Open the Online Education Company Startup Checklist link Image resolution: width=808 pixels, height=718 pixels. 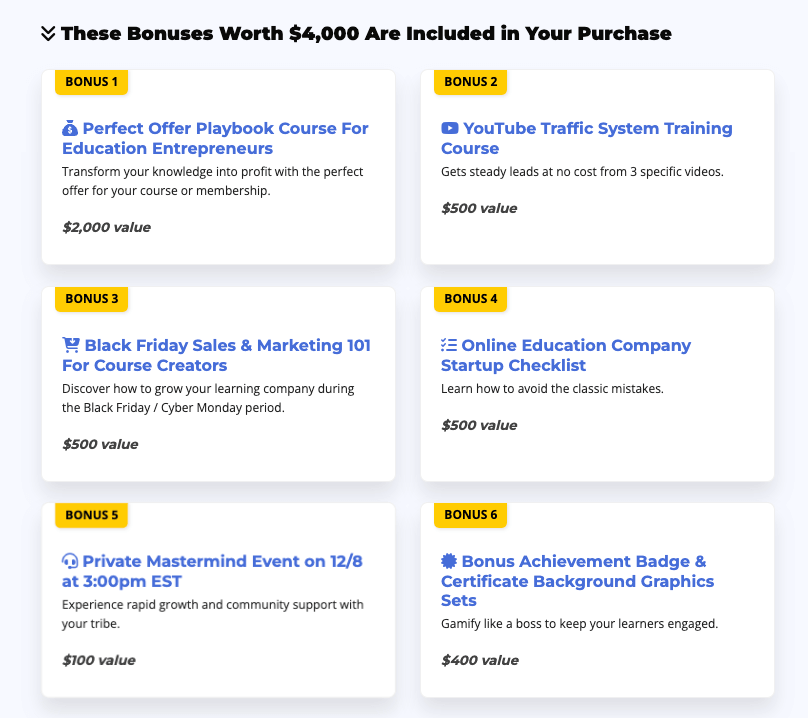pyautogui.click(x=566, y=355)
